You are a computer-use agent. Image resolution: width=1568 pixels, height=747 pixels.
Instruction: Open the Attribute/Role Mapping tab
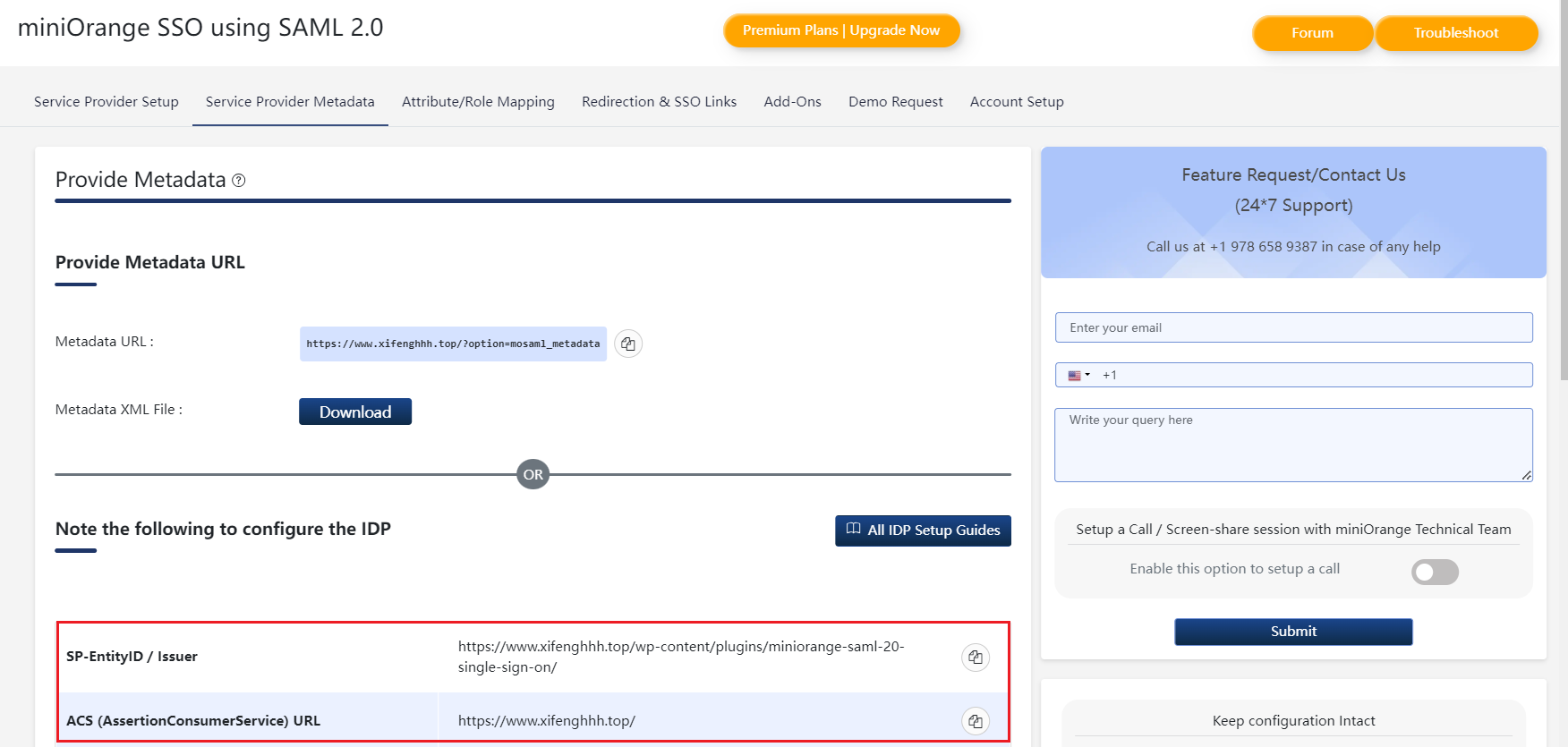coord(478,102)
